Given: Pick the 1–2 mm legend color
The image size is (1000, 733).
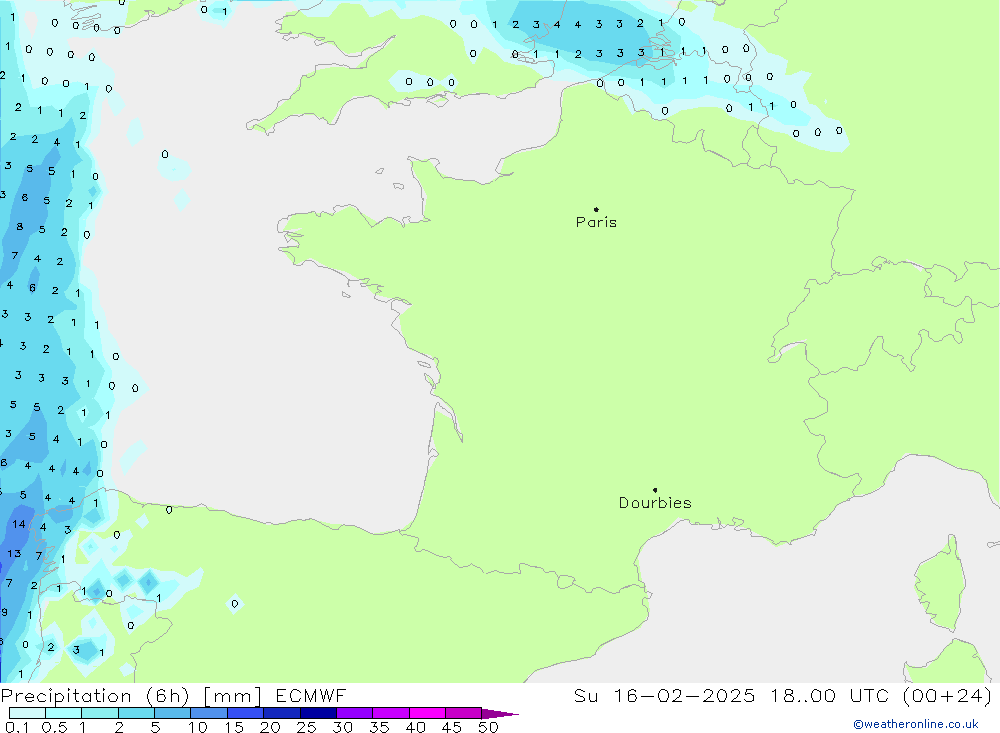Looking at the screenshot, I should 99,713.
